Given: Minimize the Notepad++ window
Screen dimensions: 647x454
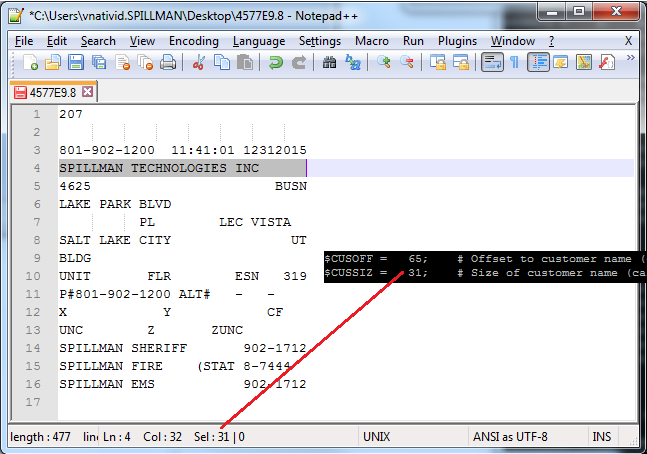Looking at the screenshot, I should click(x=552, y=11).
